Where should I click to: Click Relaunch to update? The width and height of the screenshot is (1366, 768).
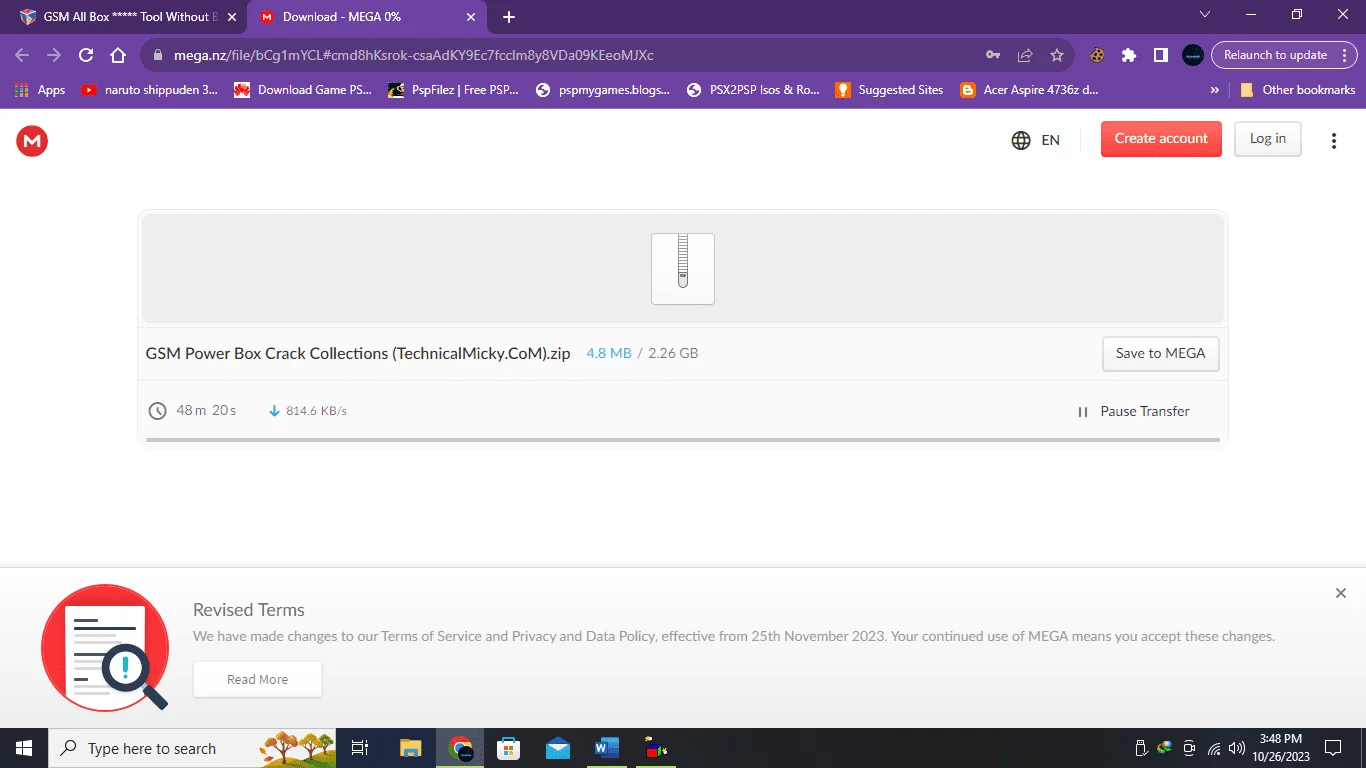coord(1283,55)
